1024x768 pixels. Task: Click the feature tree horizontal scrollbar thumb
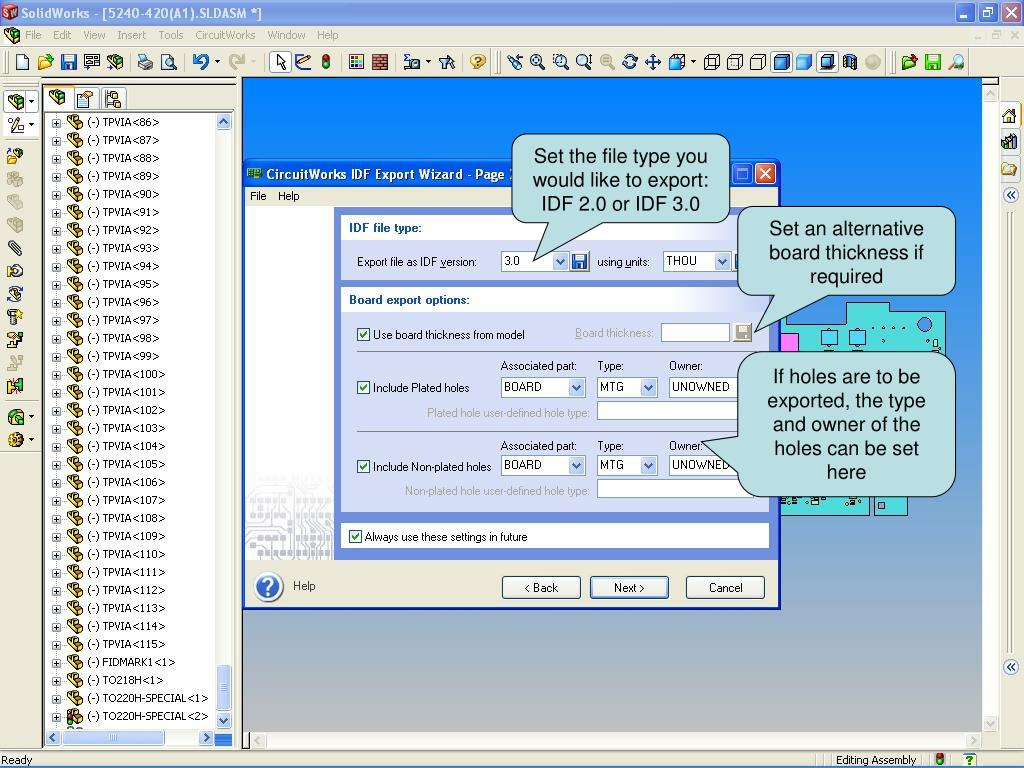tap(112, 738)
